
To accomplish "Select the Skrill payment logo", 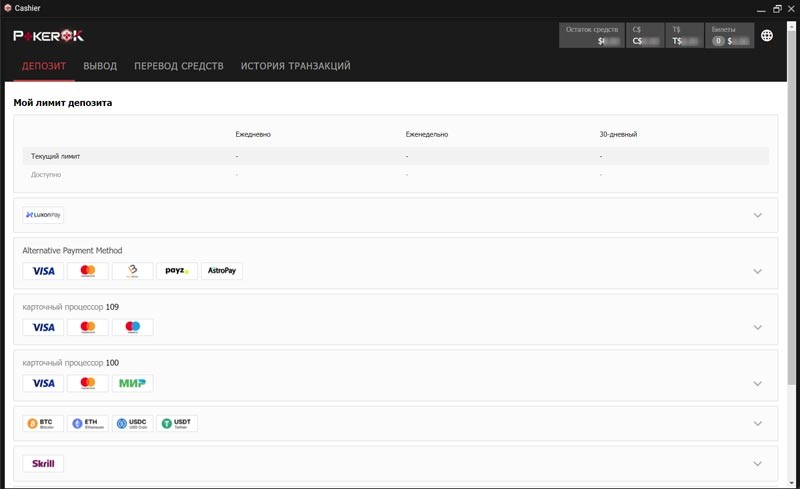I will pos(43,463).
